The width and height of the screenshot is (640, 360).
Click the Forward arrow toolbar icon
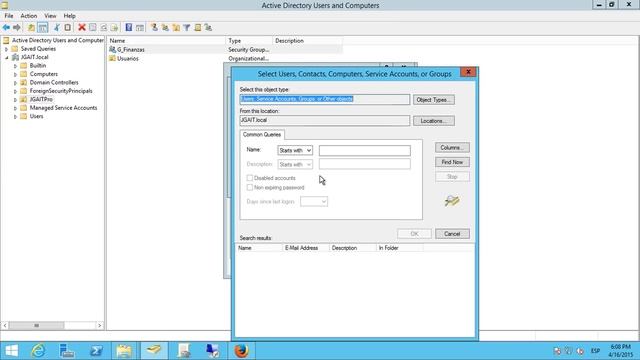(17, 27)
